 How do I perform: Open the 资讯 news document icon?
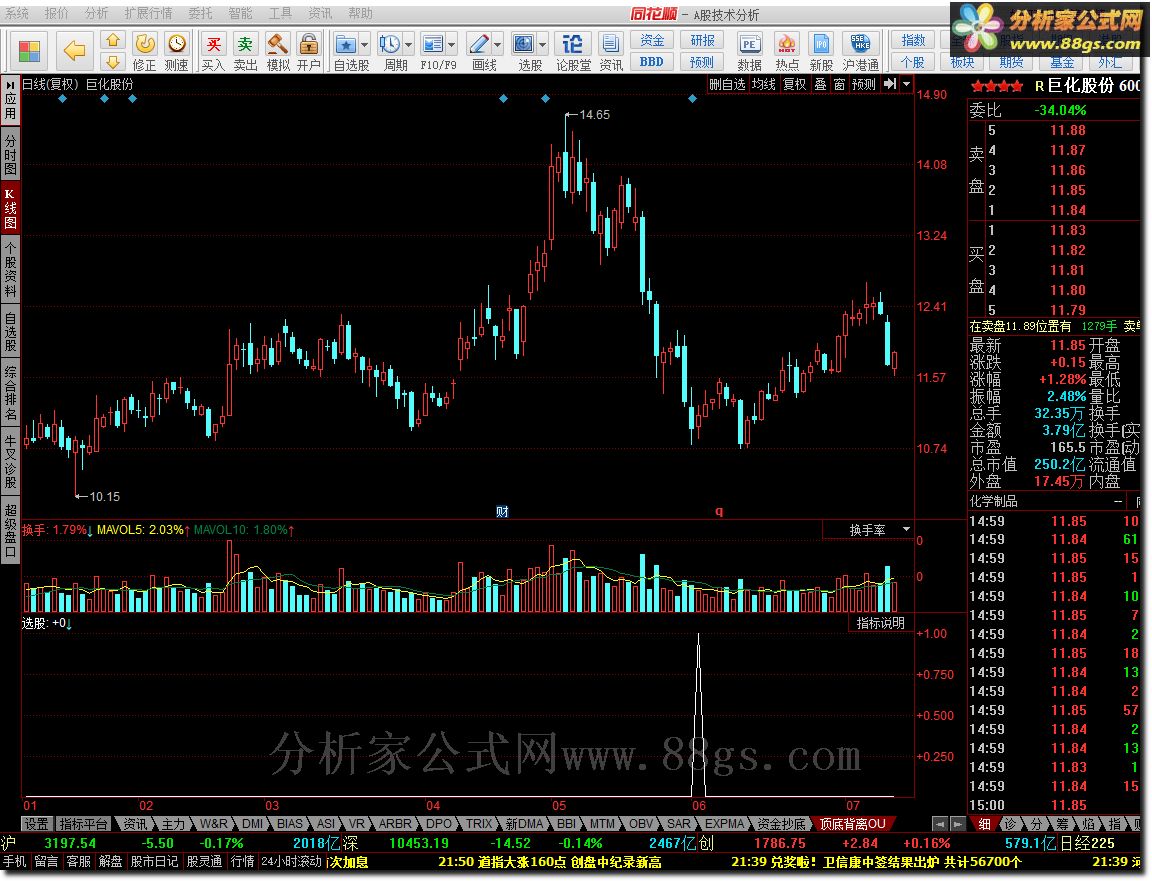click(x=610, y=44)
